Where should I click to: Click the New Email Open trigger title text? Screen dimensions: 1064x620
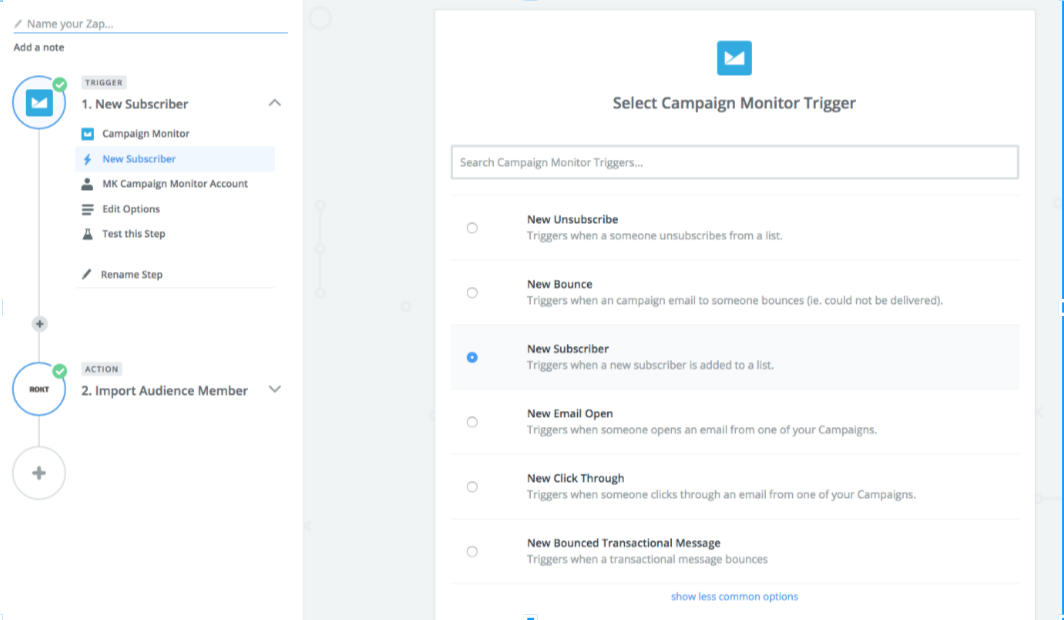pos(570,413)
